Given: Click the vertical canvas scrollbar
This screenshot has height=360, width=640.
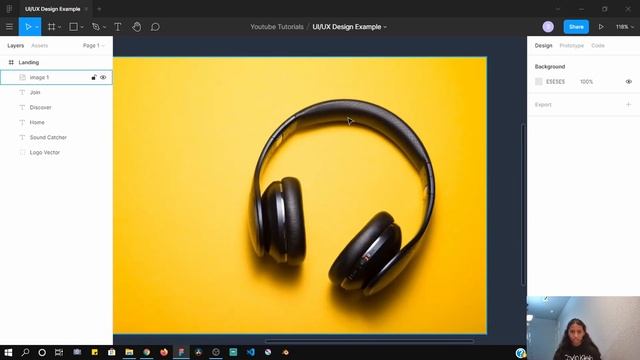Looking at the screenshot, I should click(x=523, y=204).
